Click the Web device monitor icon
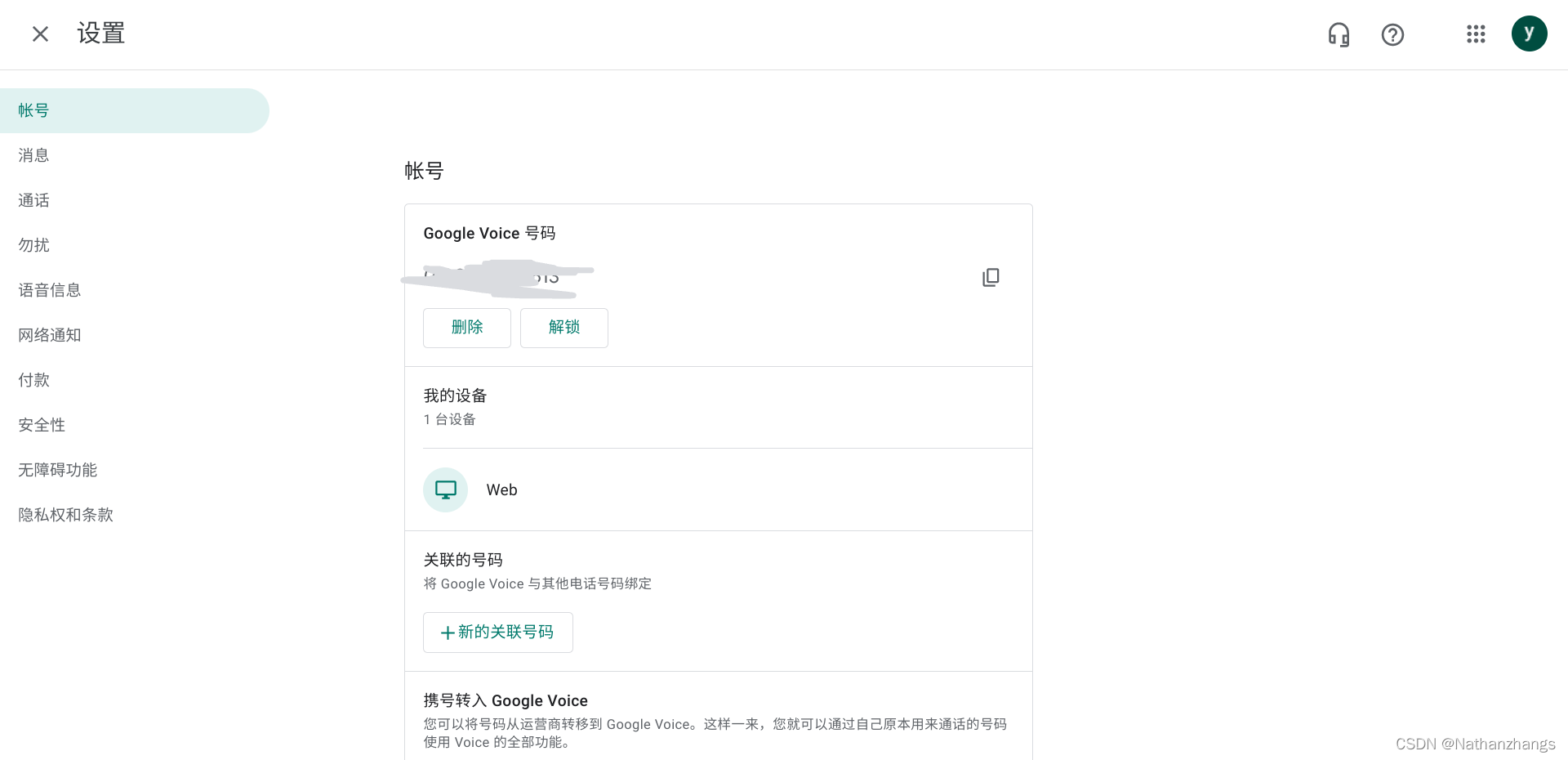 coord(445,490)
